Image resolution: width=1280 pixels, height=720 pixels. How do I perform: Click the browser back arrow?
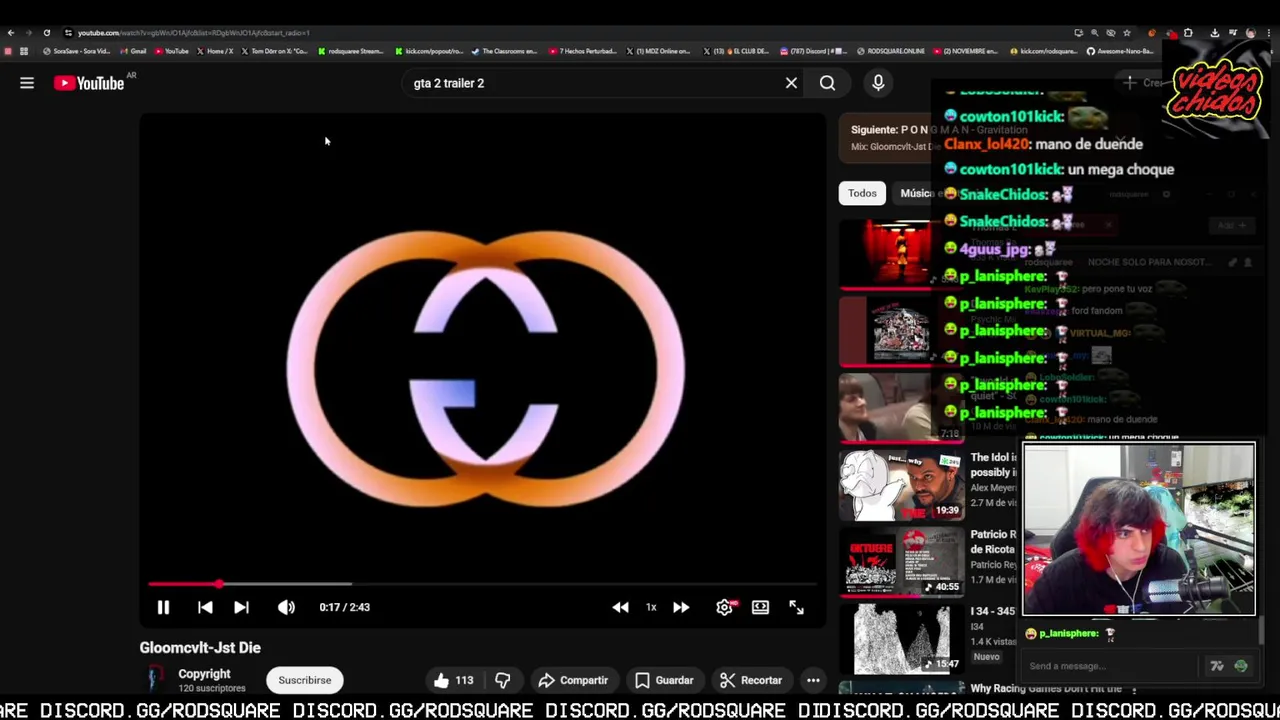(x=11, y=33)
